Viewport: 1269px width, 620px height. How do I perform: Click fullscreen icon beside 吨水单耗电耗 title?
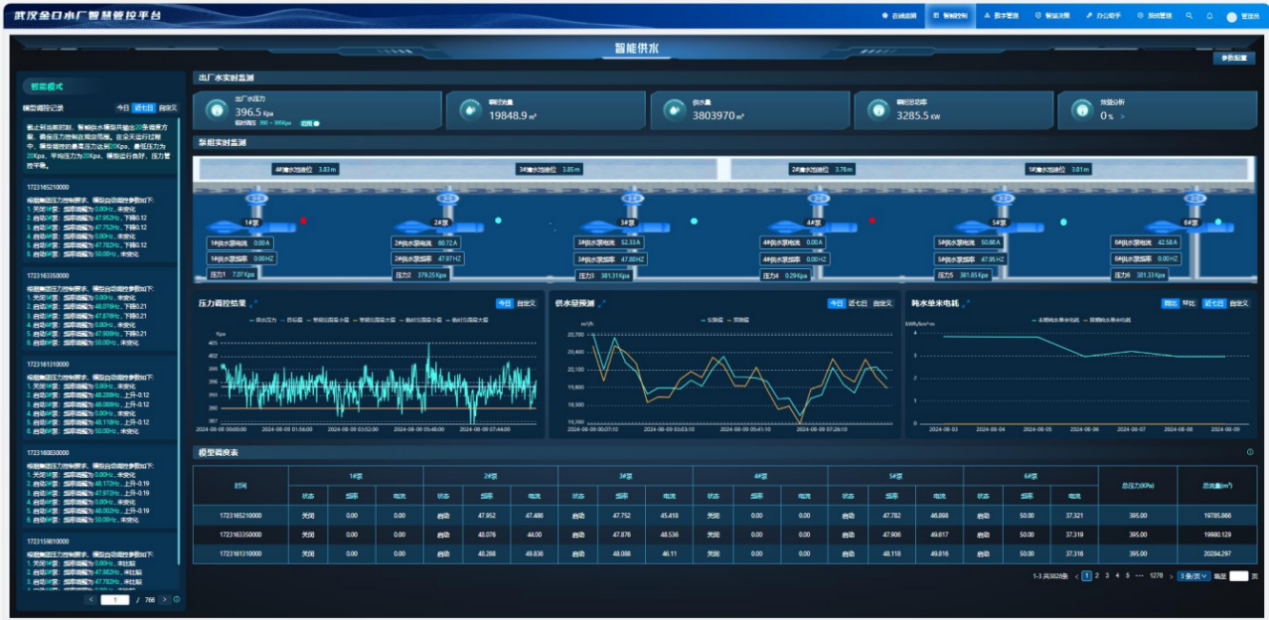point(967,303)
